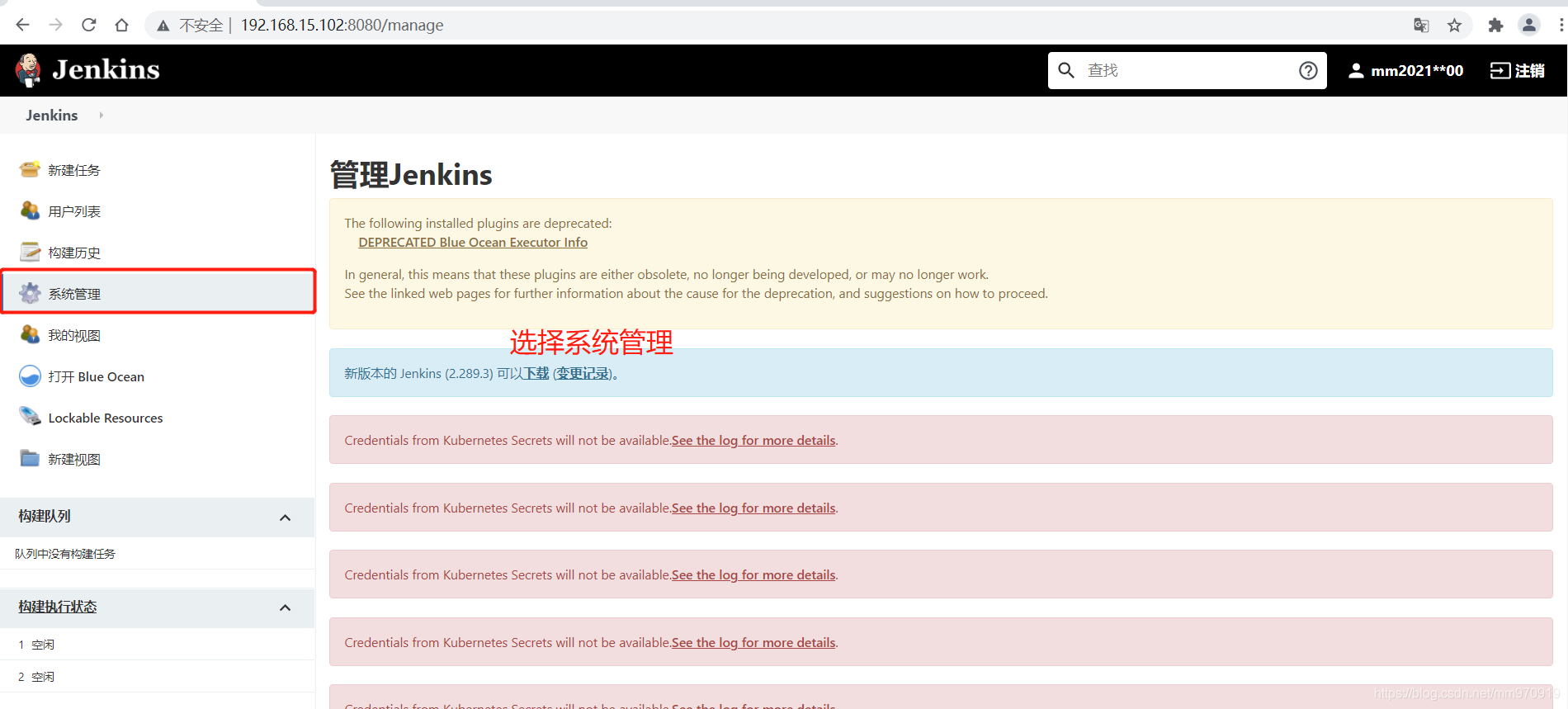The image size is (1568, 709).
Task: Click the Lockable Resources icon
Action: (x=30, y=417)
